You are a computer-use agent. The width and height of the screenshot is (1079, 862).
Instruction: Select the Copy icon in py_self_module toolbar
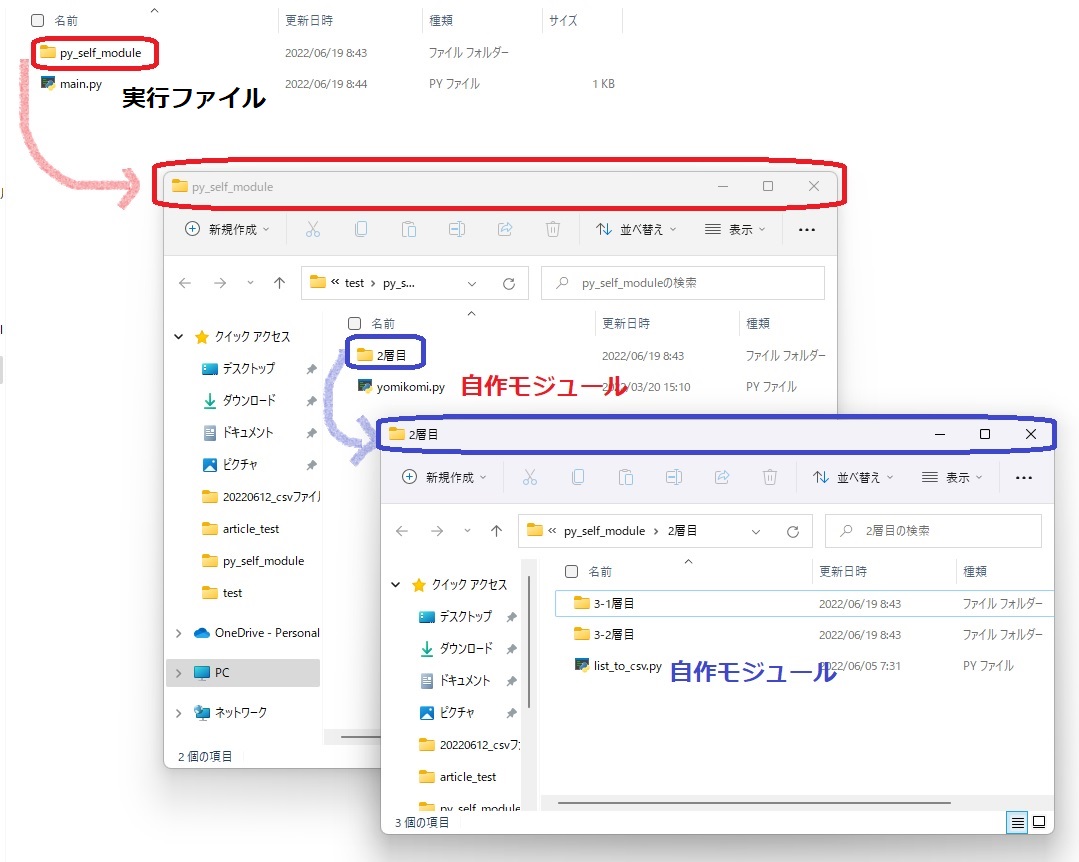tap(361, 229)
